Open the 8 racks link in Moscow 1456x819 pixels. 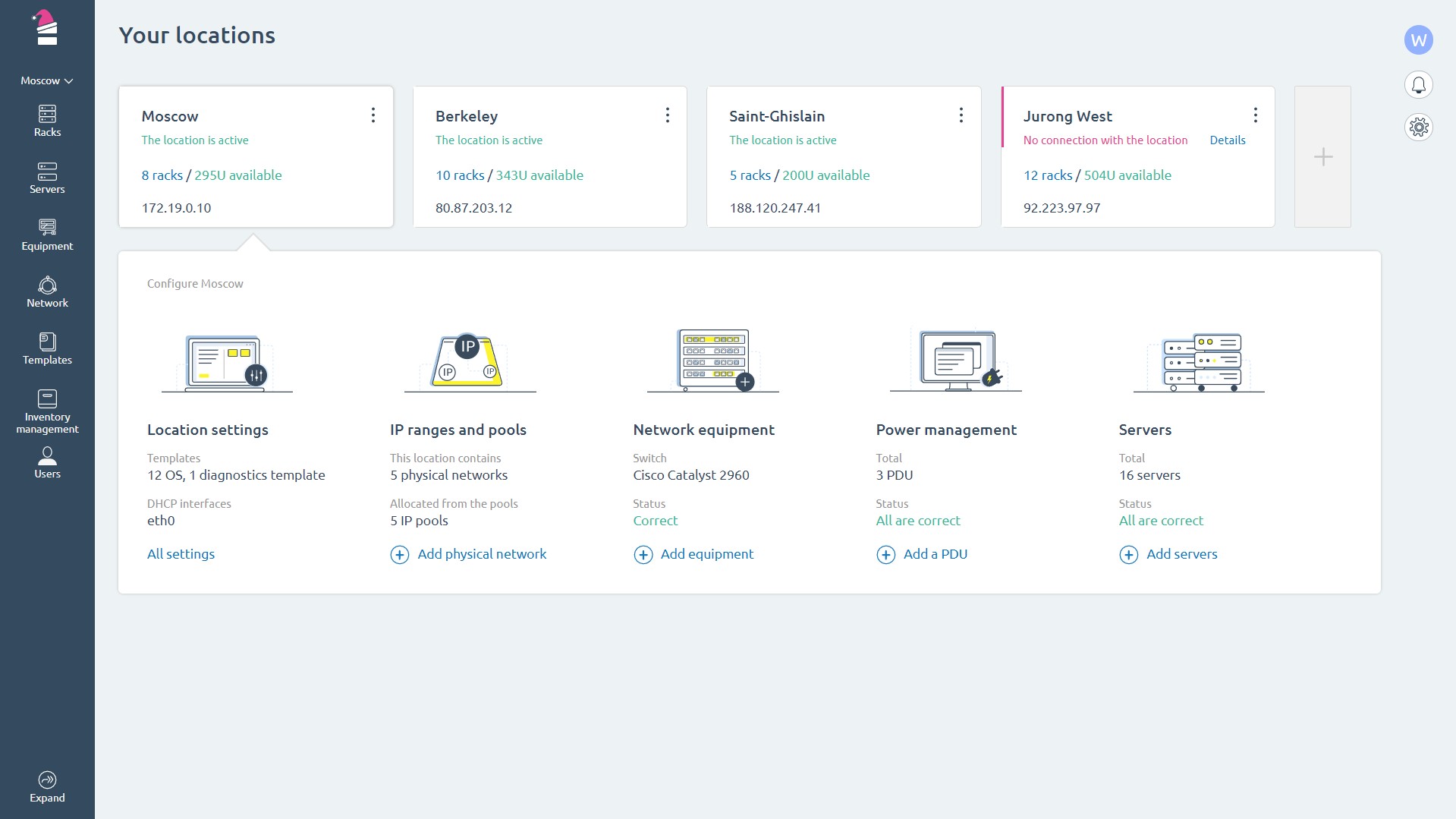(x=162, y=175)
